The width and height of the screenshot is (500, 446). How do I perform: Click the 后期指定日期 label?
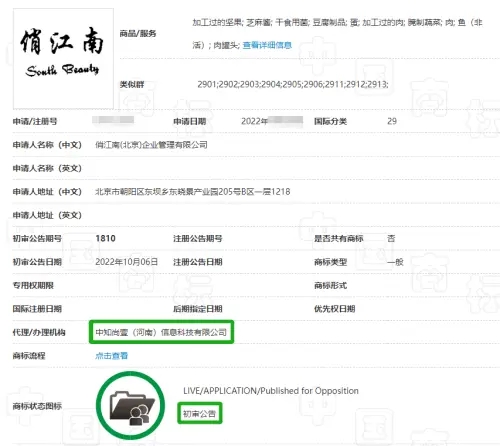pos(198,309)
